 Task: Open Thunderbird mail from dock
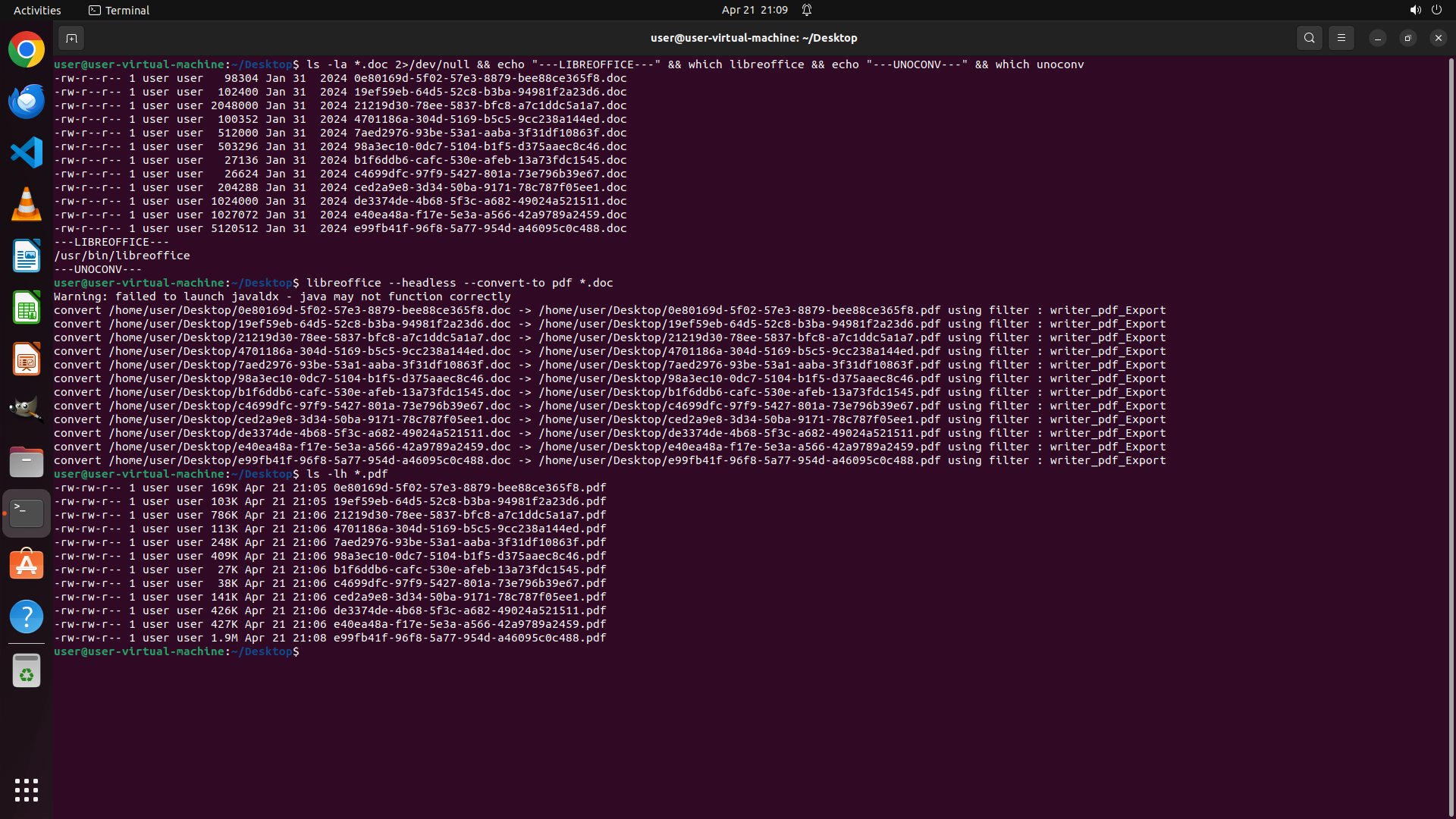[x=27, y=102]
